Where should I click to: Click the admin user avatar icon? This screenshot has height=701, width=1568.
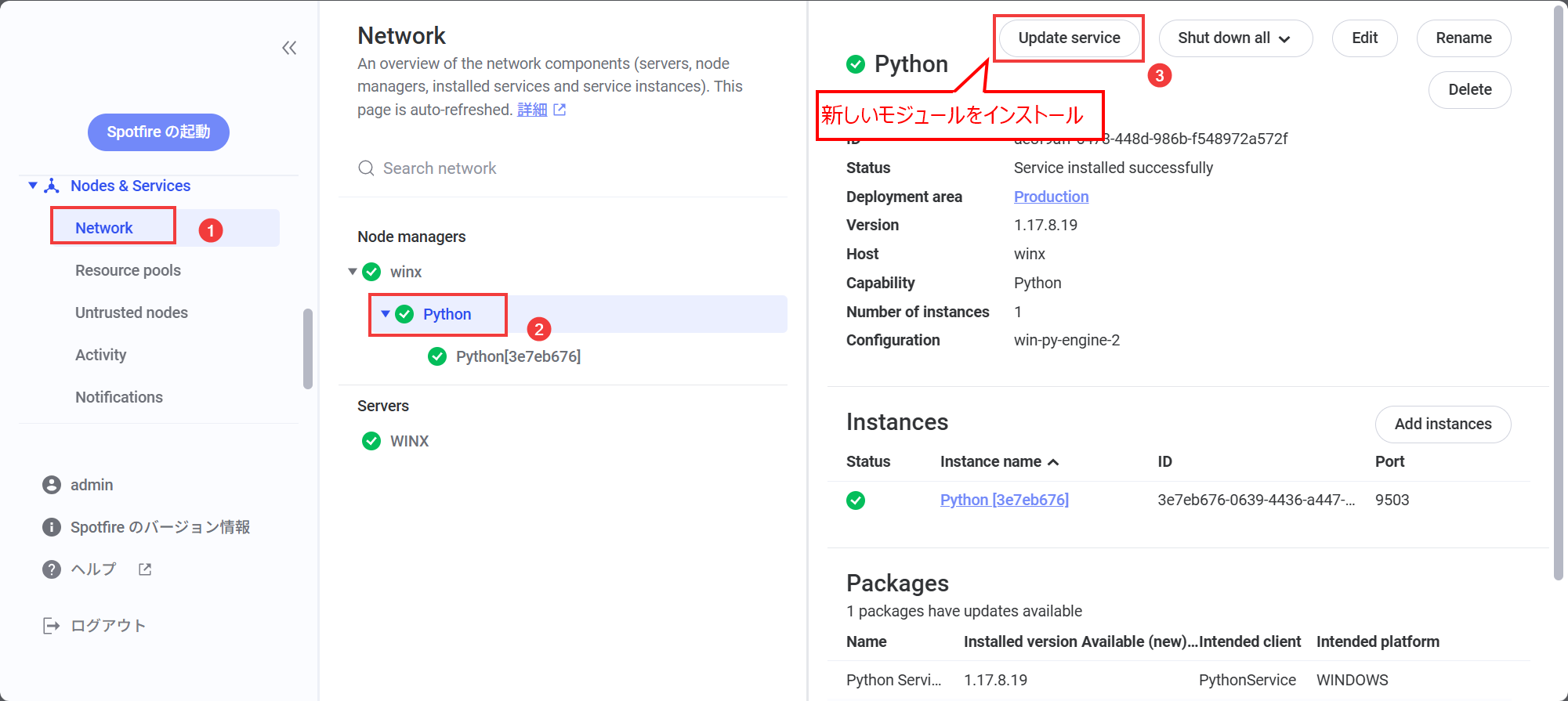pos(52,485)
